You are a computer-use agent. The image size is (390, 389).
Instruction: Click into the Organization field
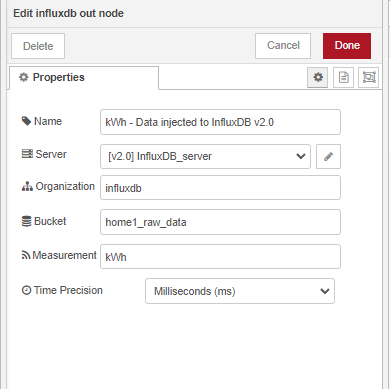(220, 188)
